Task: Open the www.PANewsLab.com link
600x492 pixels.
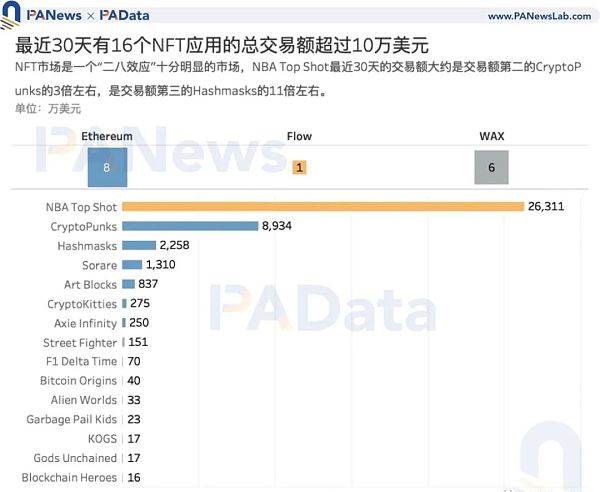Action: click(x=539, y=16)
